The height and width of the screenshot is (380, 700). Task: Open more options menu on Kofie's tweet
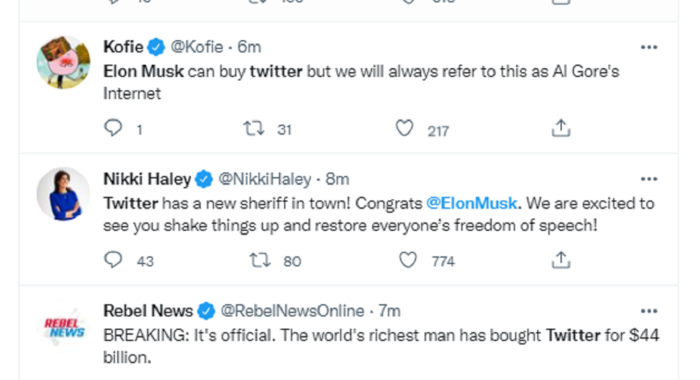649,47
